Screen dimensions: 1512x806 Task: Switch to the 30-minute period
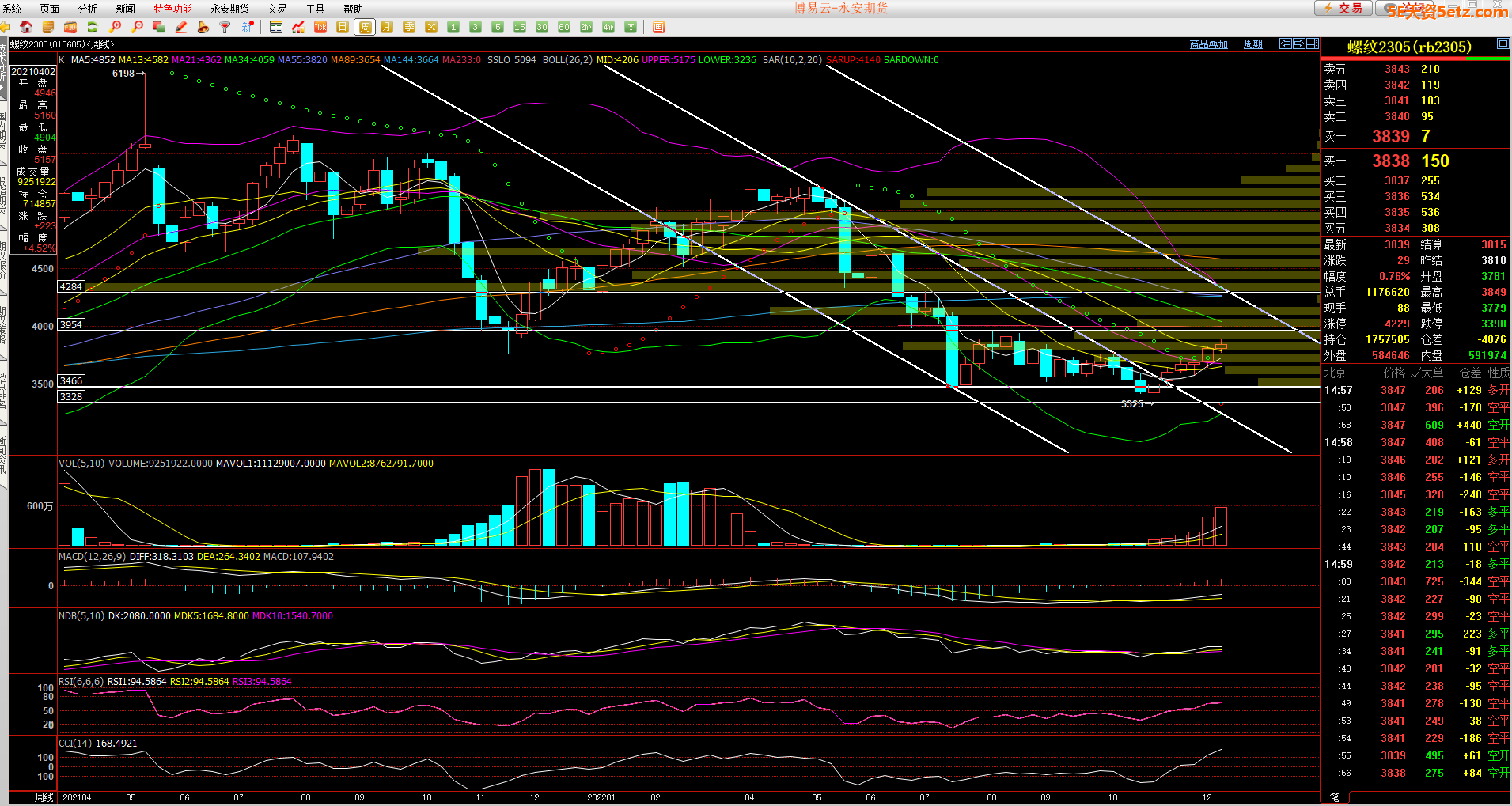click(542, 27)
